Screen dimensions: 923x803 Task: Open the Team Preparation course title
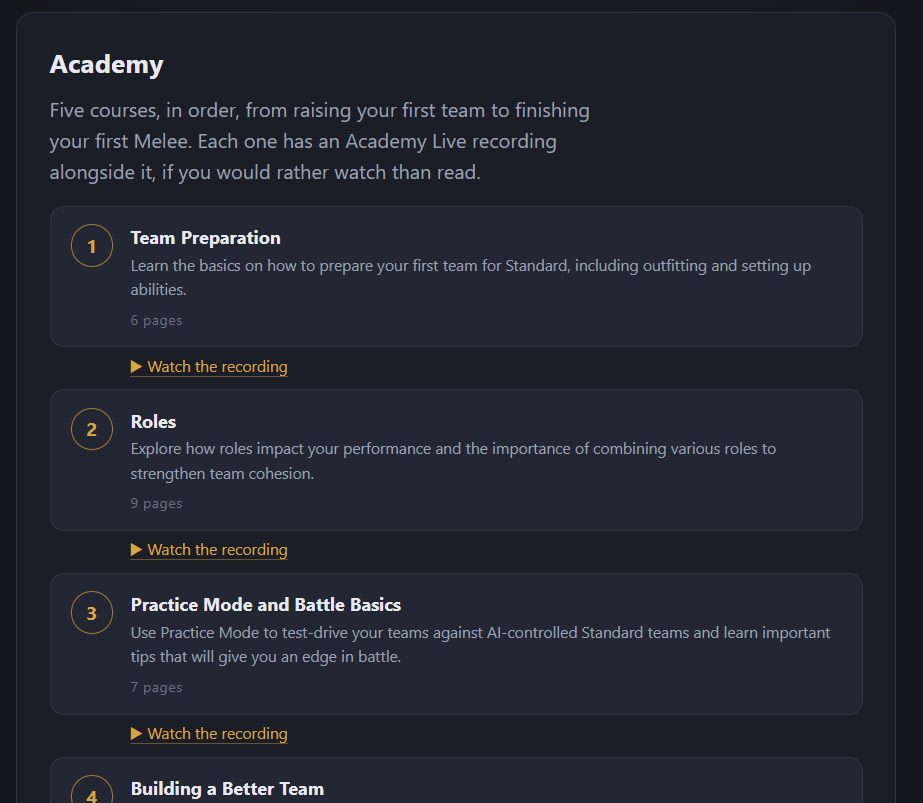(205, 238)
